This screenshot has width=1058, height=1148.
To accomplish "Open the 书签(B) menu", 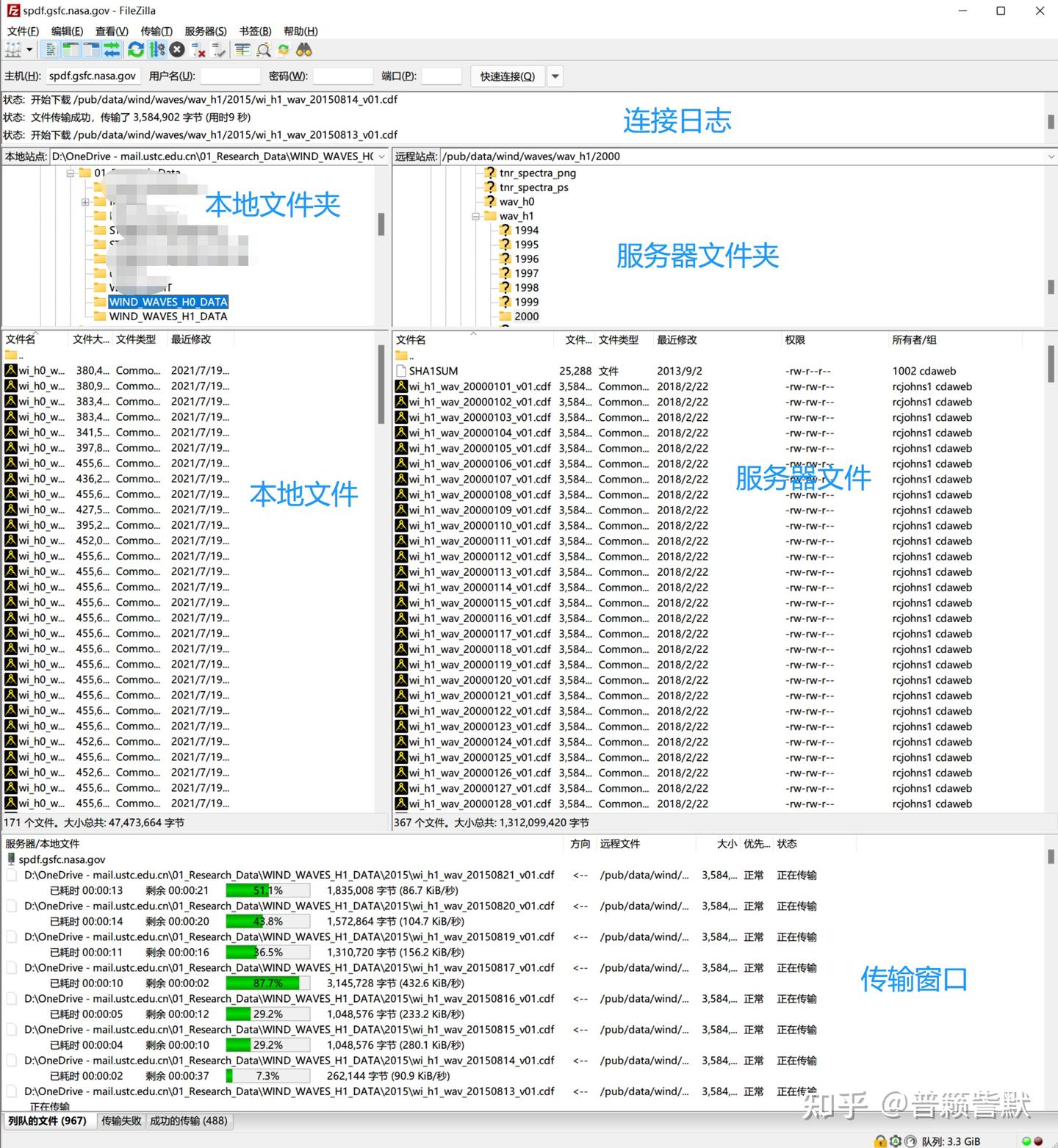I will tap(255, 31).
